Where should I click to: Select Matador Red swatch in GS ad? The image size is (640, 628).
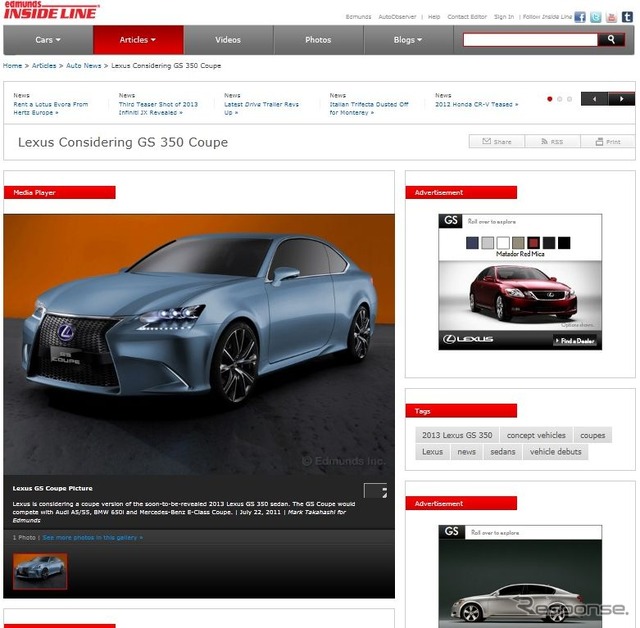(x=533, y=243)
